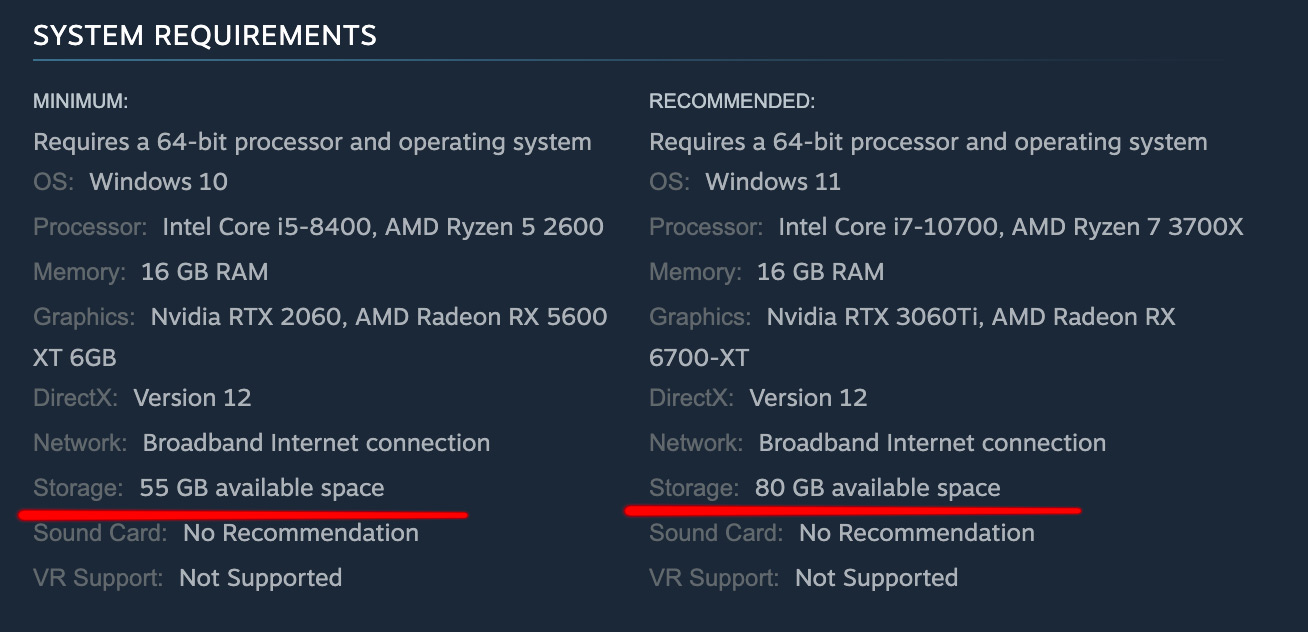Screen dimensions: 1308x632
Task: Click the 55 GB available space text
Action: pos(262,489)
